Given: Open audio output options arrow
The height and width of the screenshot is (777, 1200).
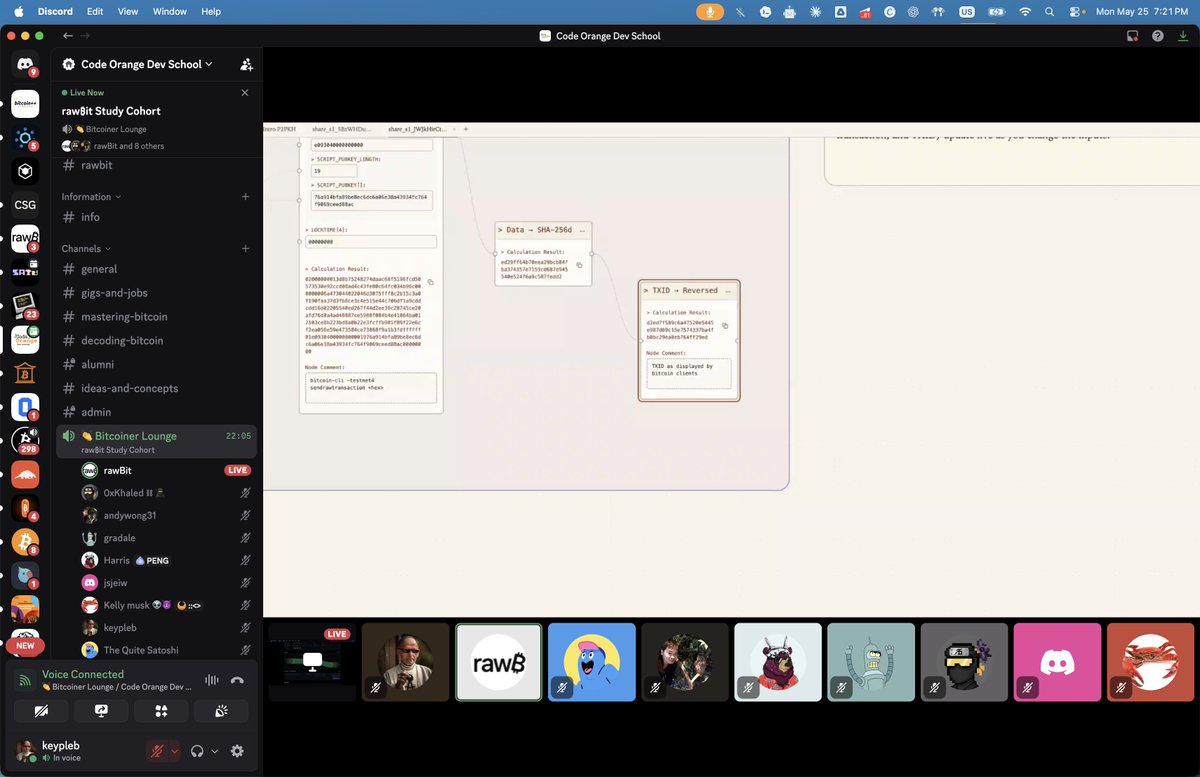Looking at the screenshot, I should pyautogui.click(x=215, y=751).
